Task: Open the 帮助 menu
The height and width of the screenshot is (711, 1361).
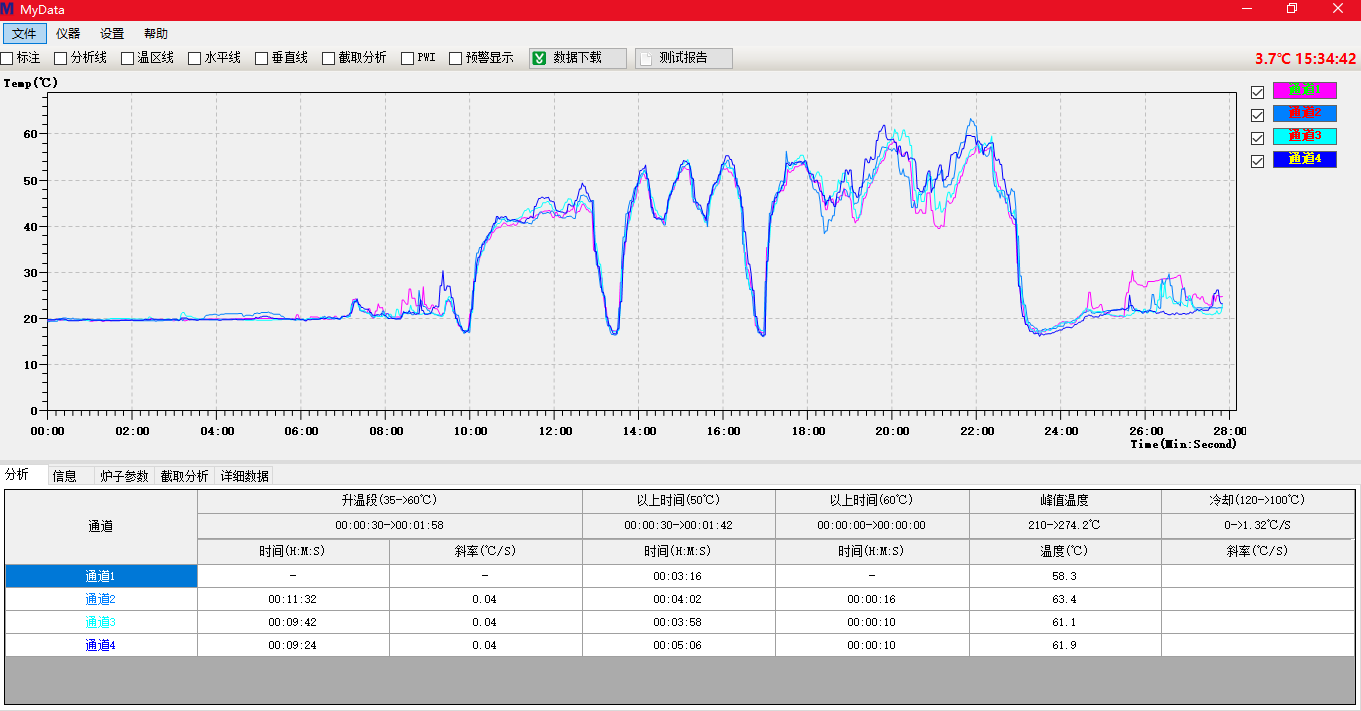Action: [x=156, y=34]
